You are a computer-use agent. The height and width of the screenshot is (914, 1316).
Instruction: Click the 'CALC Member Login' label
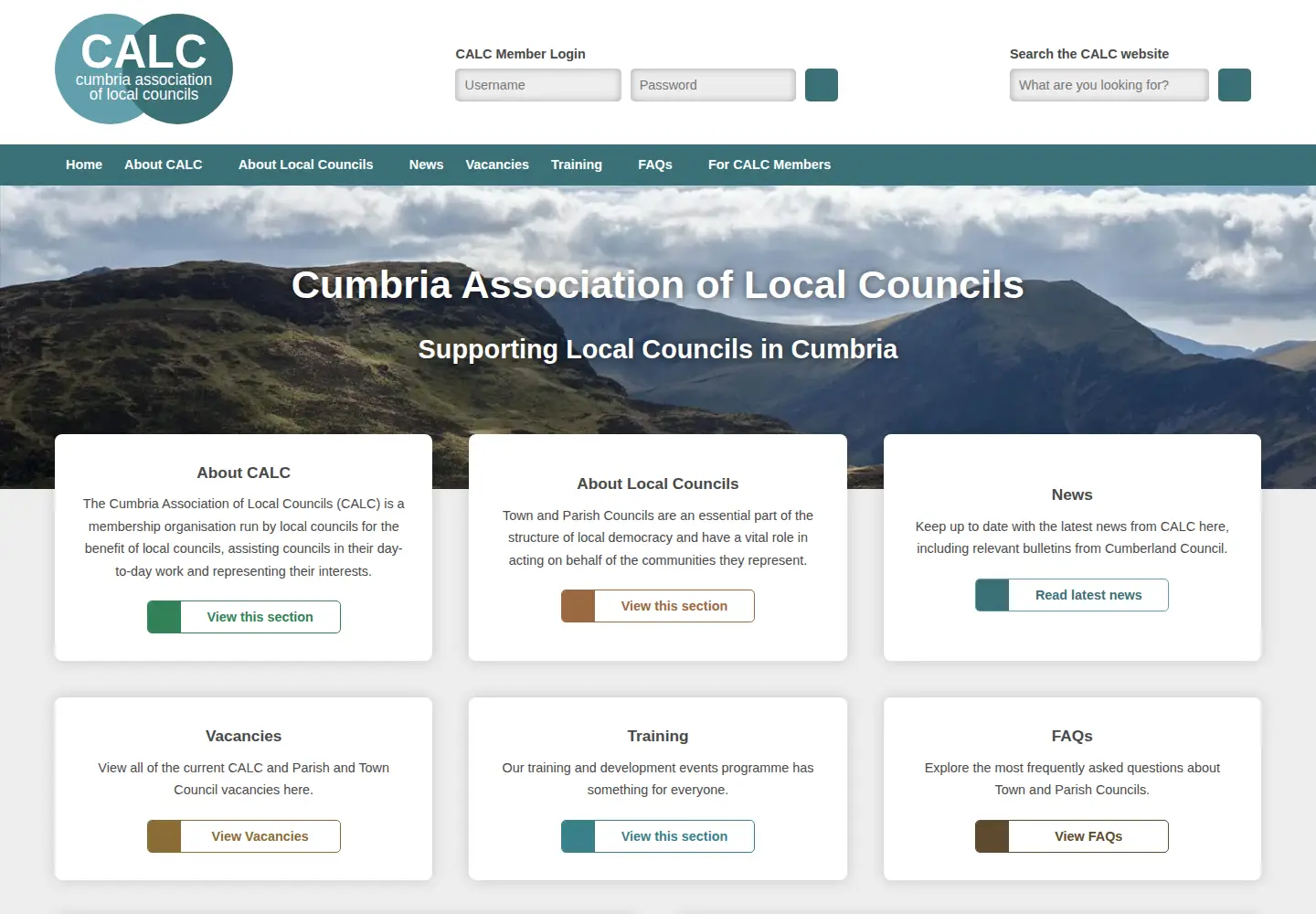click(x=521, y=54)
